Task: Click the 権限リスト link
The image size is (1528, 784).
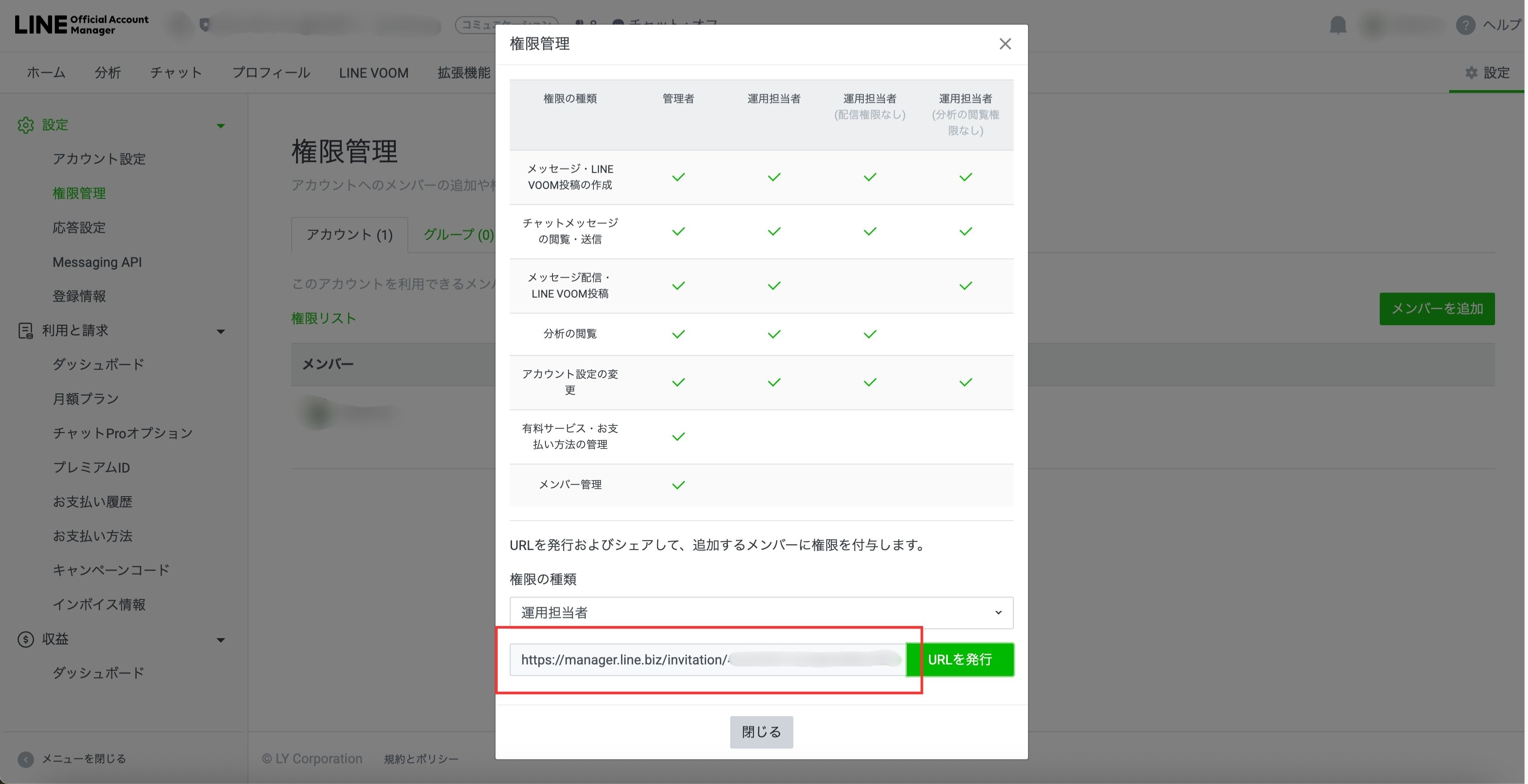Action: [323, 318]
